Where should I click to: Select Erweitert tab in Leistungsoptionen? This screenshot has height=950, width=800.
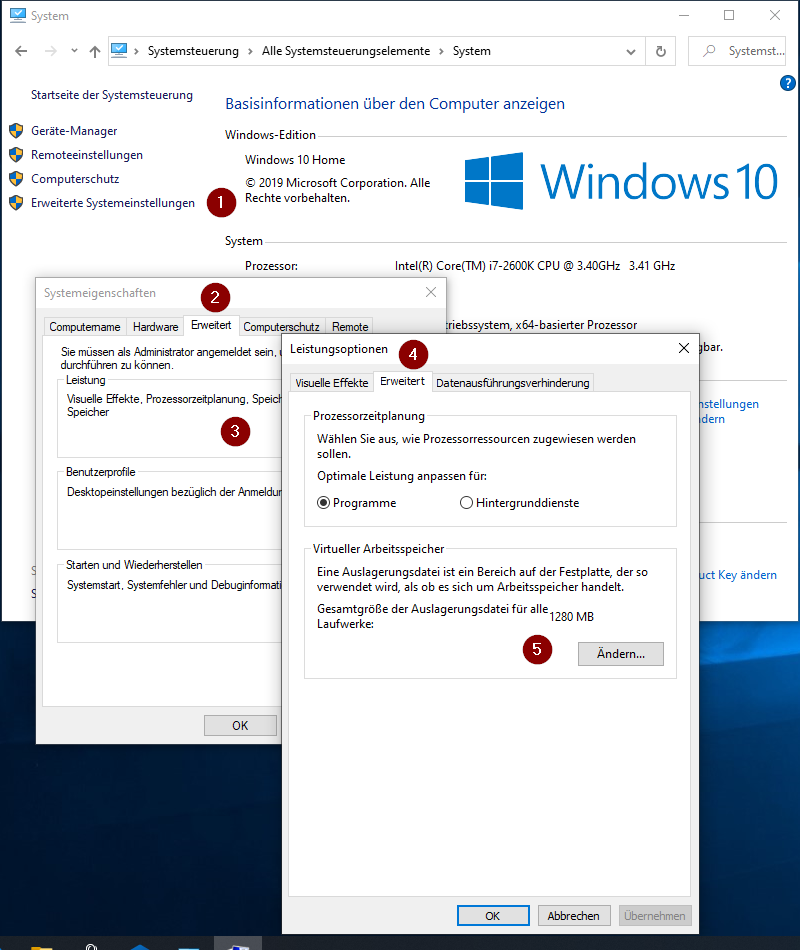pos(402,381)
